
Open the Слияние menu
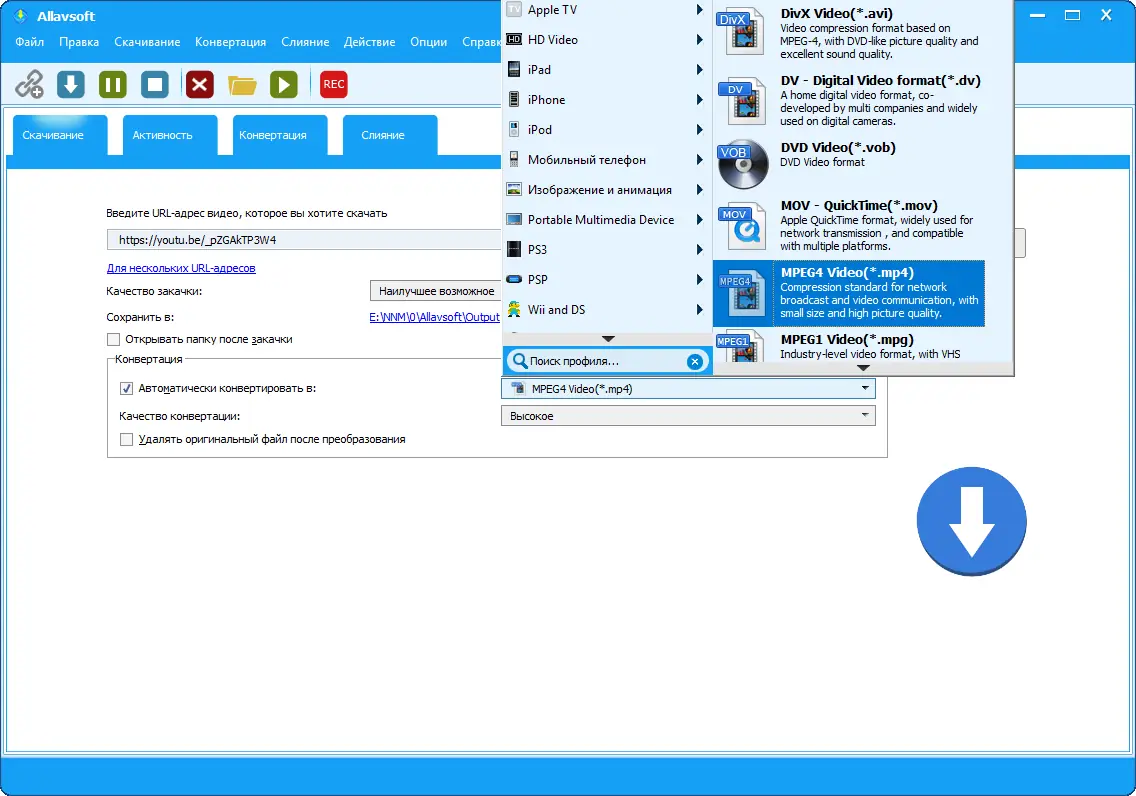pos(305,42)
